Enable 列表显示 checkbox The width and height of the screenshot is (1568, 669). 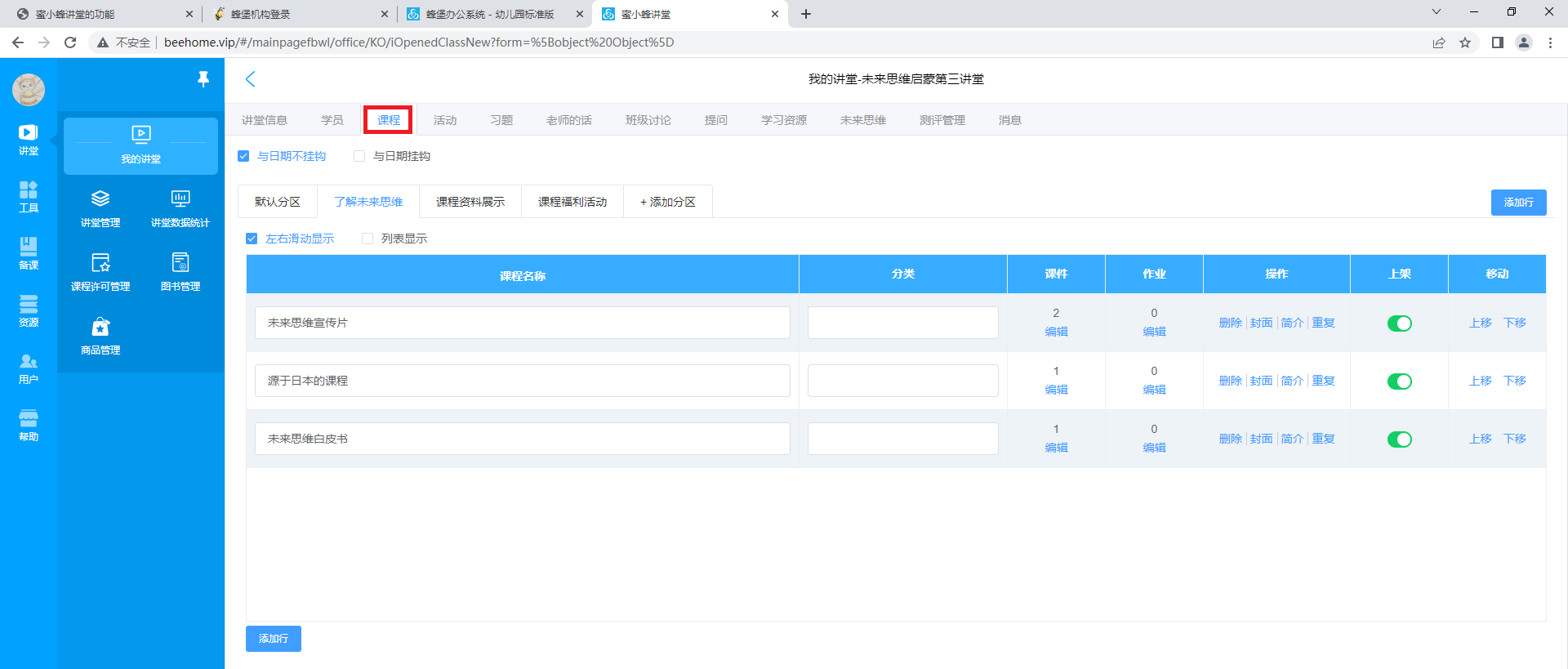coord(367,239)
